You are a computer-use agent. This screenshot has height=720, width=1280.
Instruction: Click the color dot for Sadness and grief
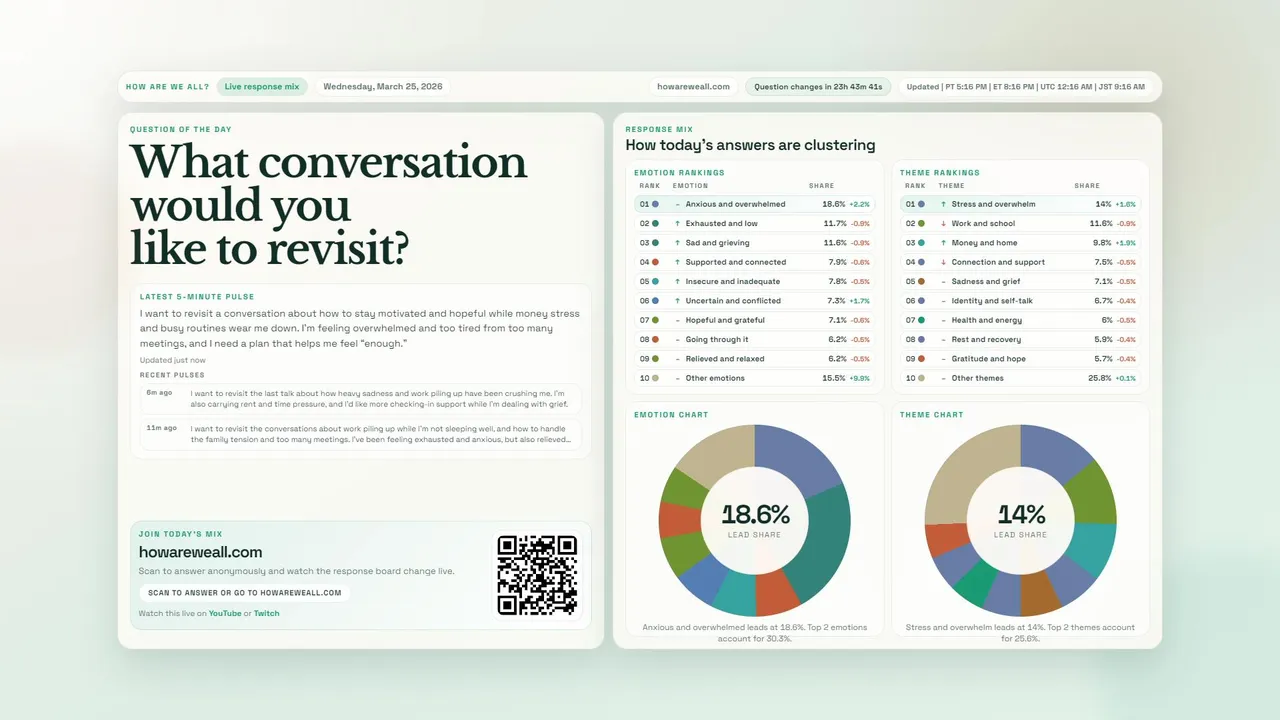click(921, 281)
